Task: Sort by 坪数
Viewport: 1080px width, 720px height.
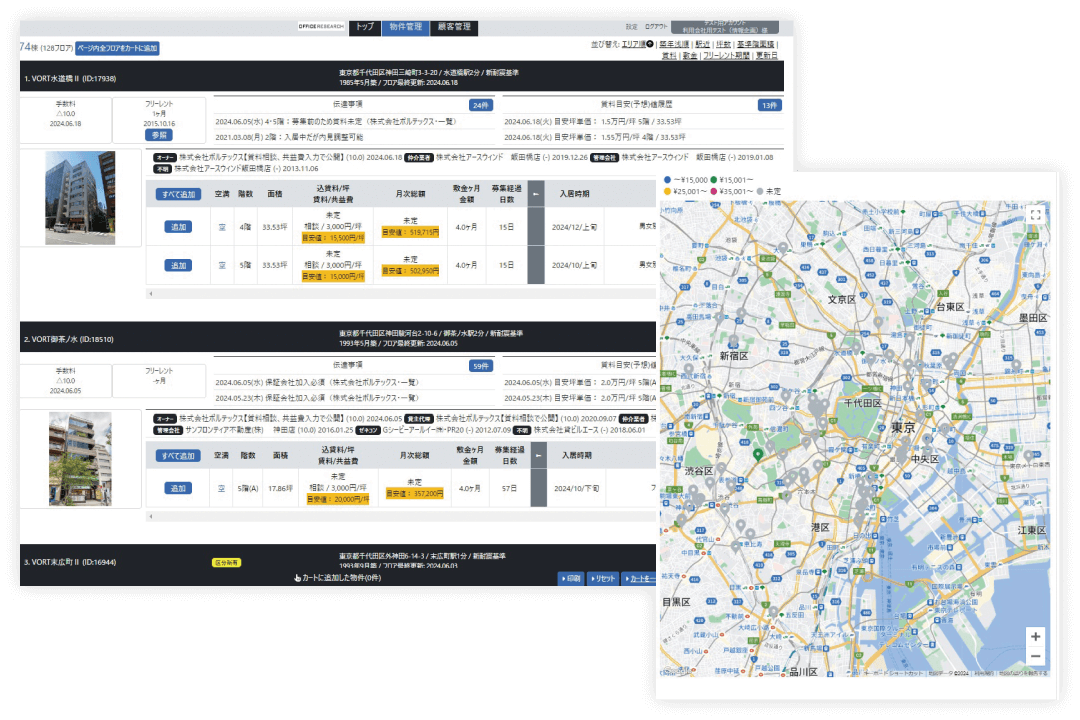Action: 723,44
